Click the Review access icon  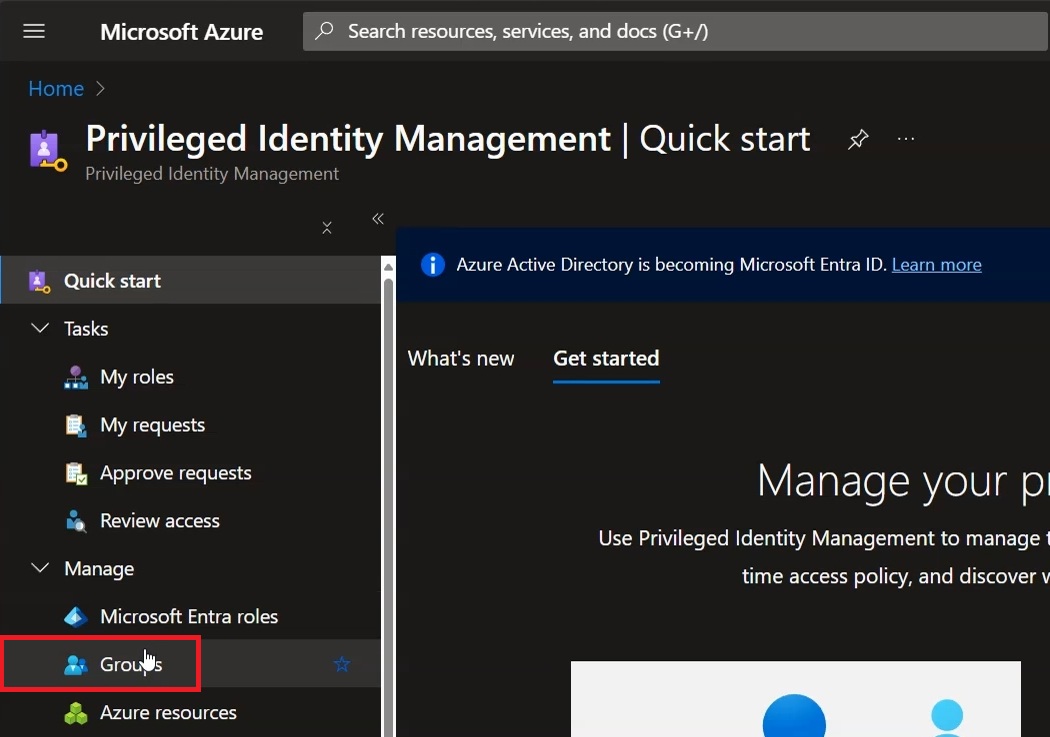click(x=76, y=521)
